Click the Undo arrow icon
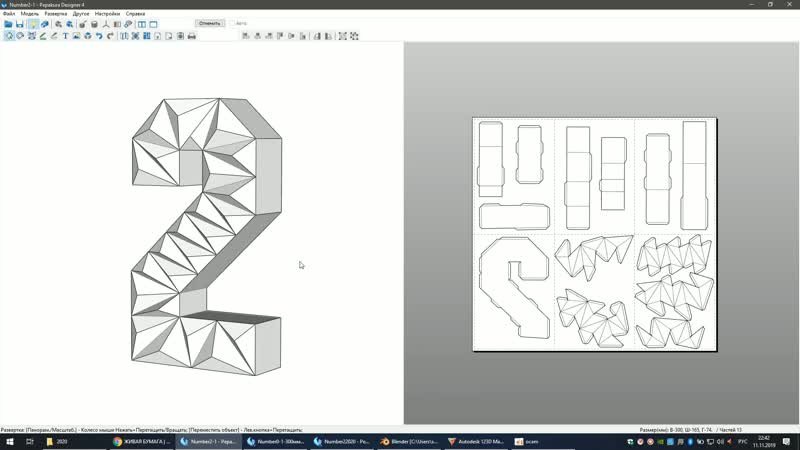The height and width of the screenshot is (450, 800). click(99, 36)
